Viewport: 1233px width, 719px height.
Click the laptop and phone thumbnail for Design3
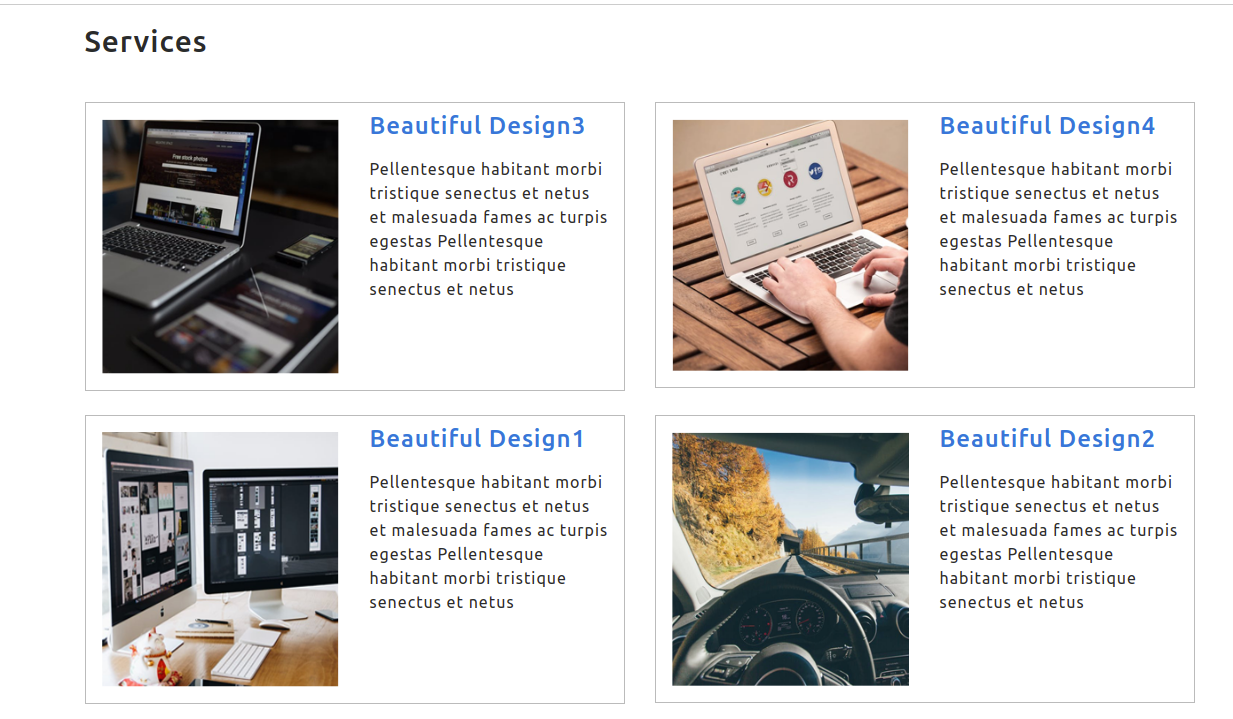[220, 246]
